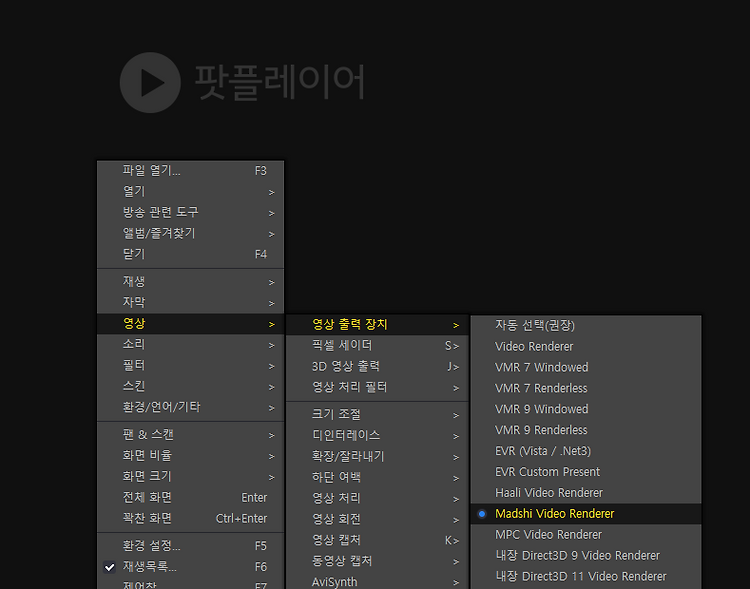Select the highlighted 영상 menu item
This screenshot has width=750, height=589.
click(190, 324)
